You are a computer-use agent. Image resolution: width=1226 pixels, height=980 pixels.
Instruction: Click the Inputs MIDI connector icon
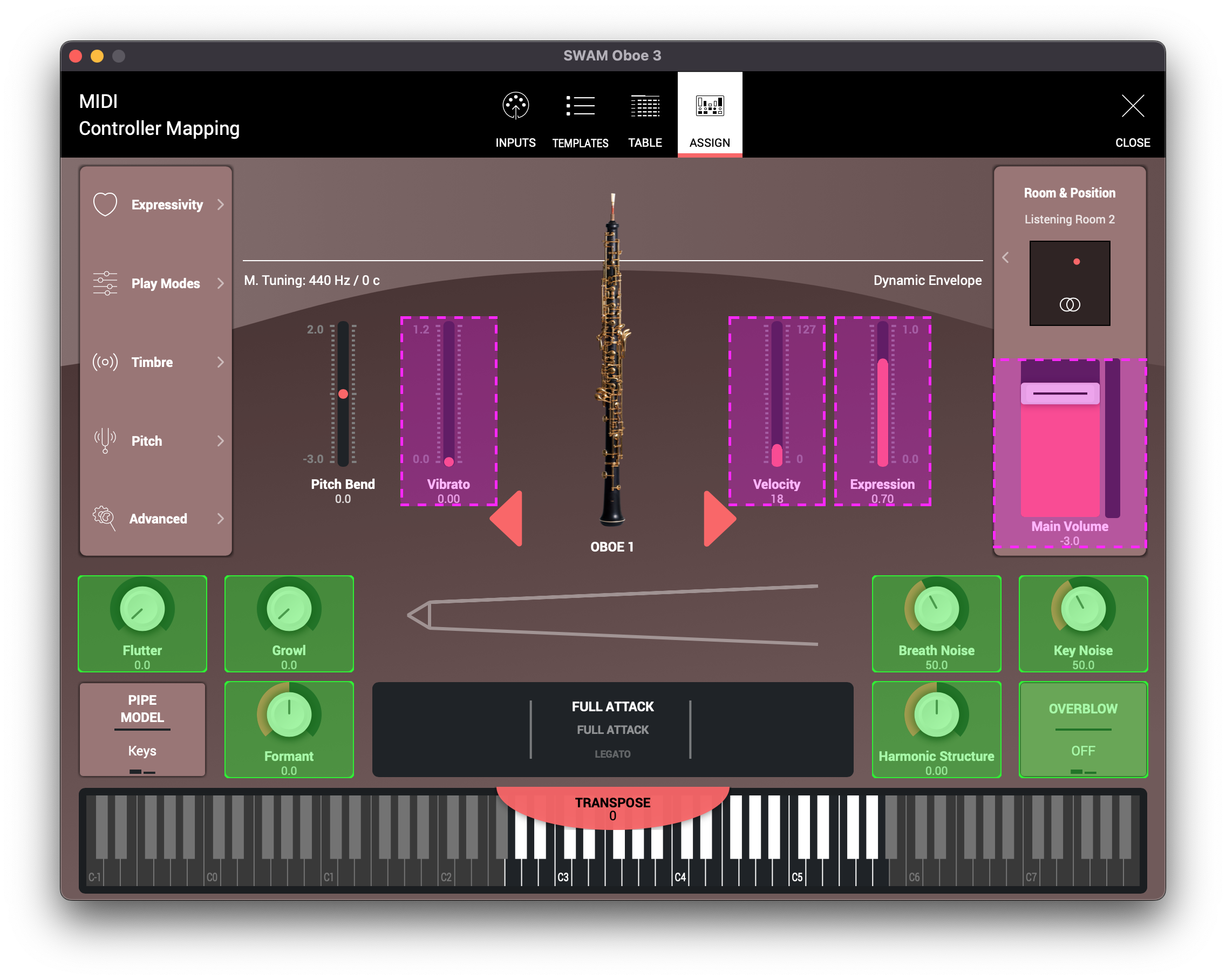(x=515, y=106)
